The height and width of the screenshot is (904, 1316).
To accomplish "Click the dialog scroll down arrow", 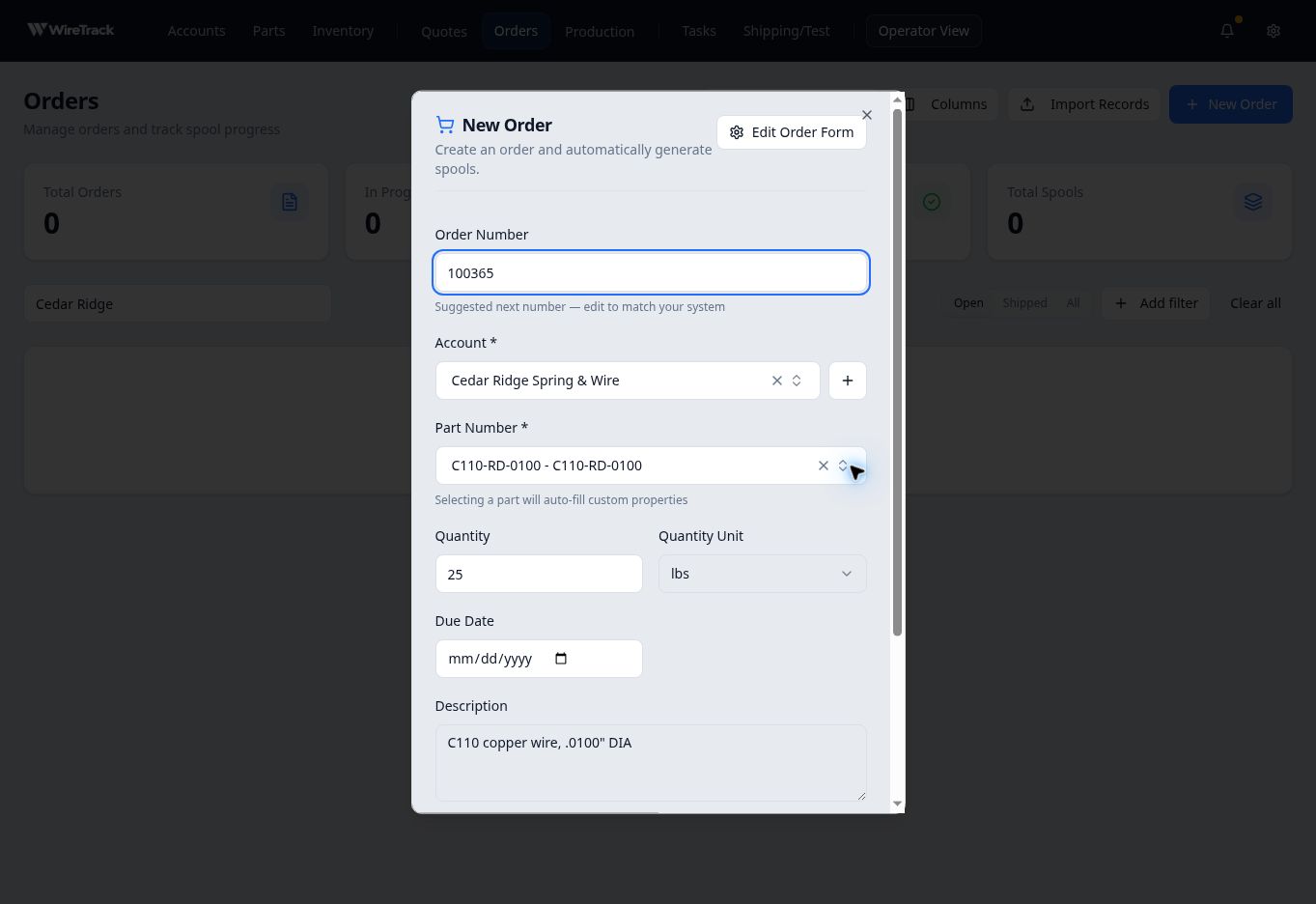I will pyautogui.click(x=897, y=804).
